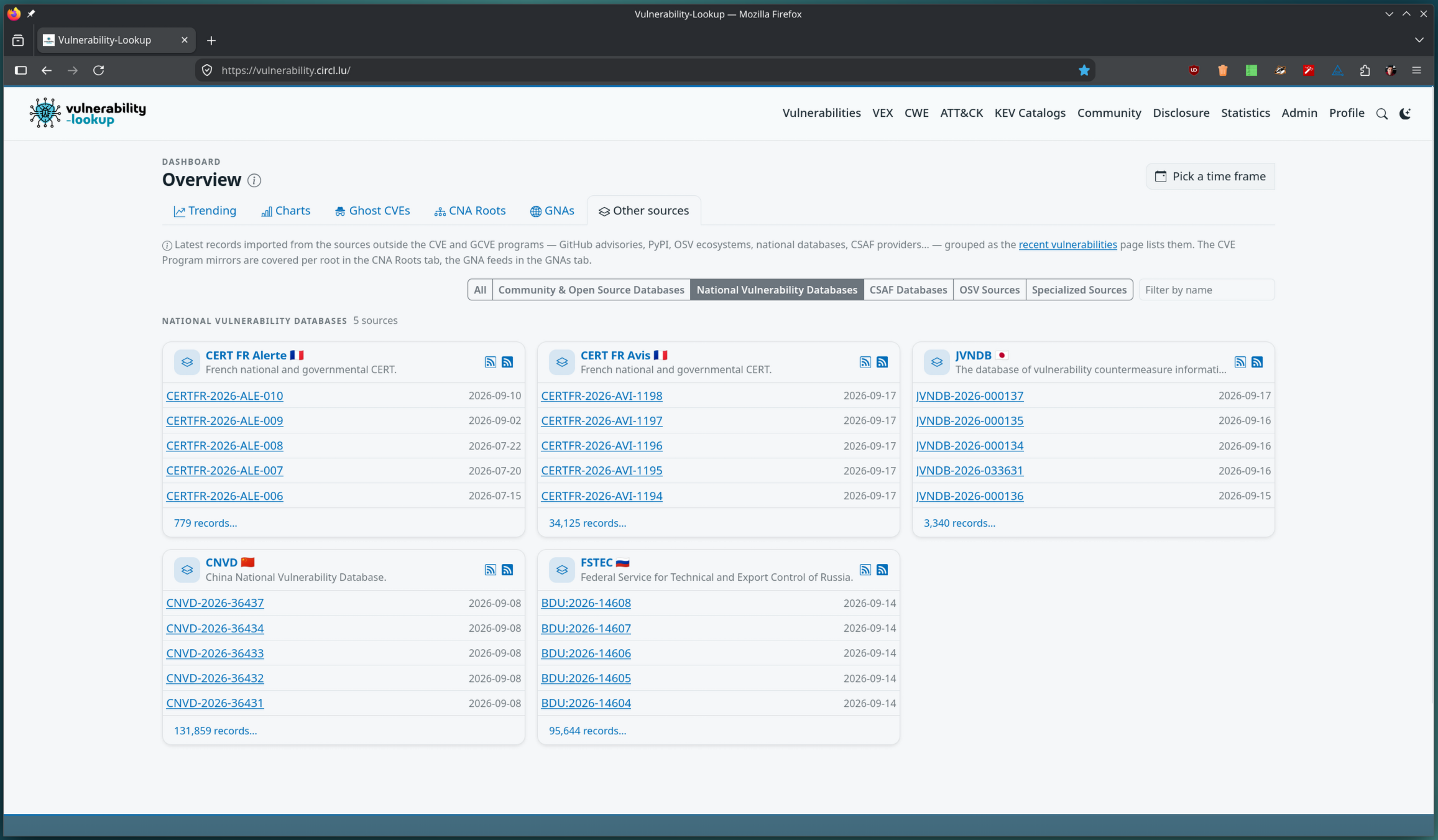Focus the Filter by name field
Image resolution: width=1438 pixels, height=840 pixels.
pos(1206,290)
